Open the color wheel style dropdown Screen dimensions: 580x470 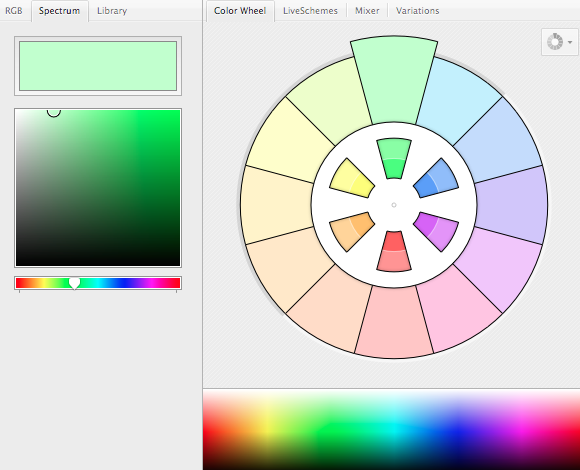click(560, 42)
